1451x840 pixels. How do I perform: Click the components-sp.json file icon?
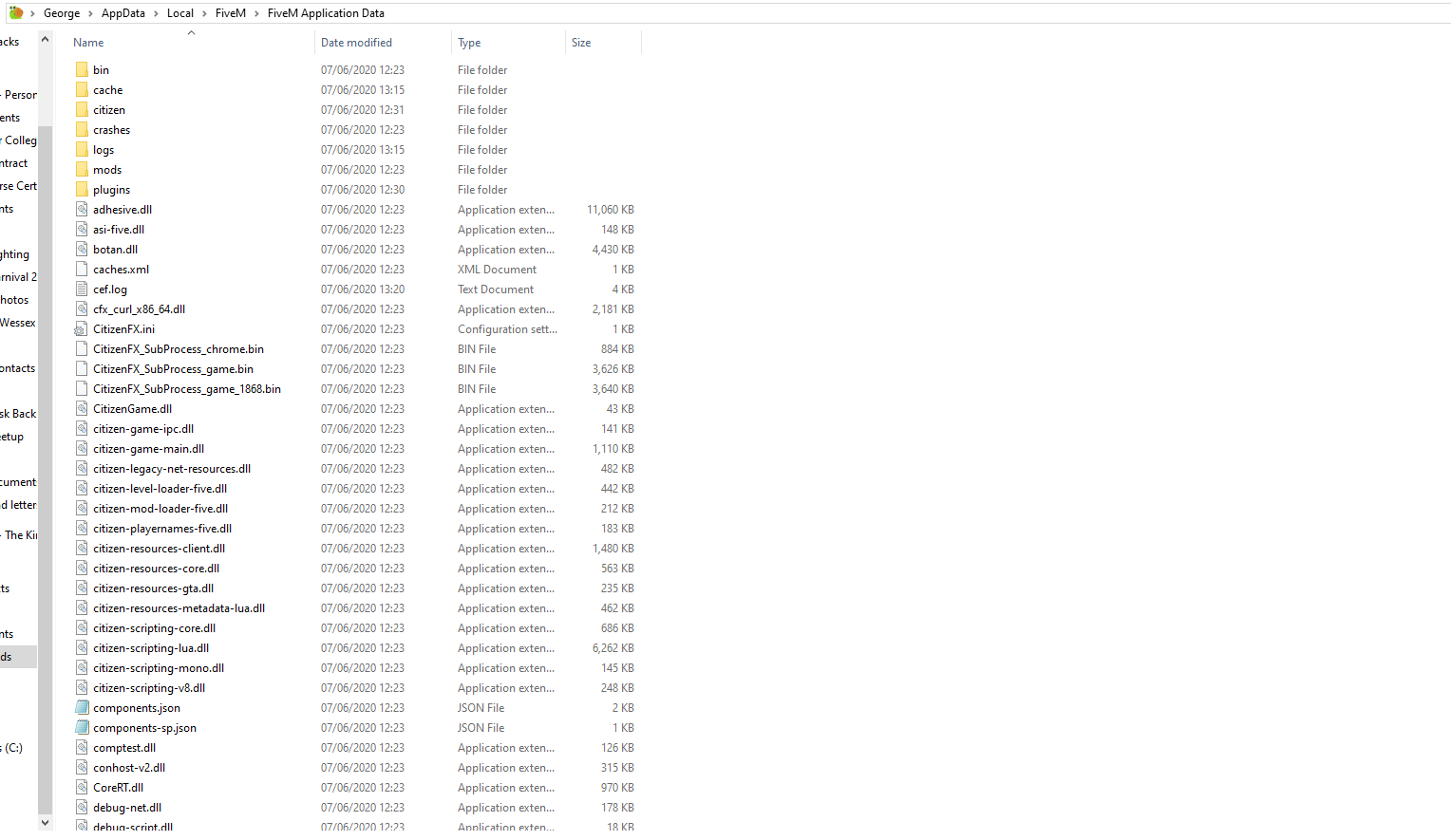point(82,727)
